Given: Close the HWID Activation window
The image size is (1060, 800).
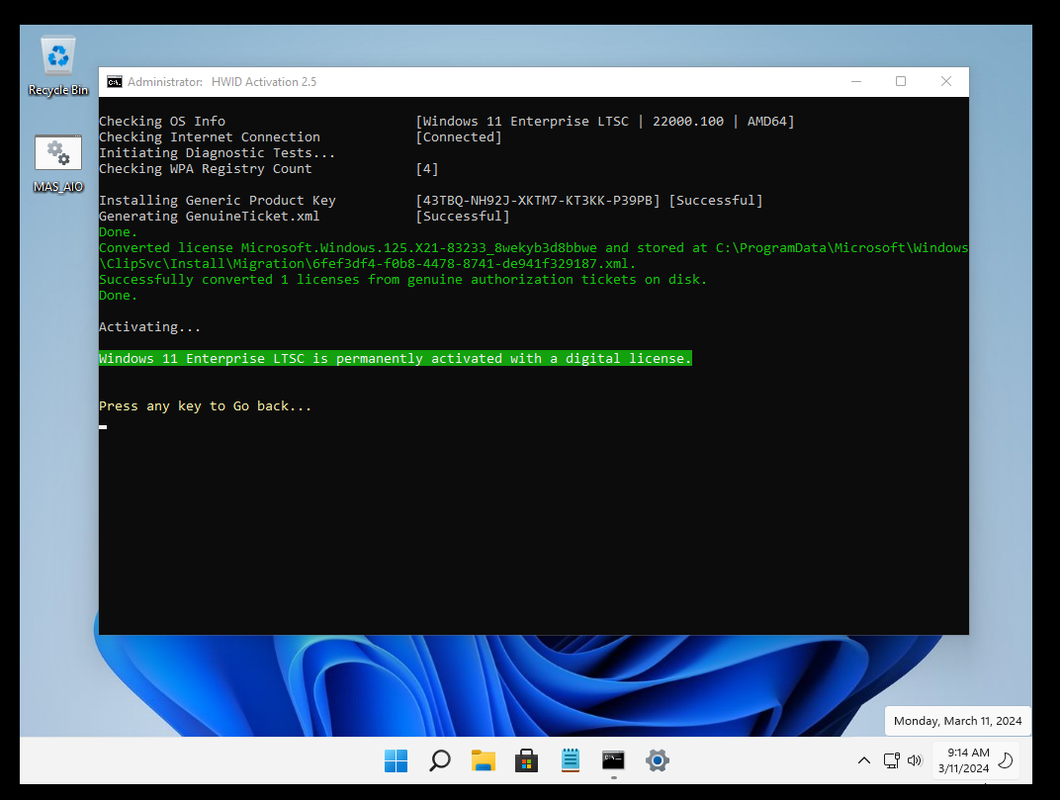Looking at the screenshot, I should 946,82.
